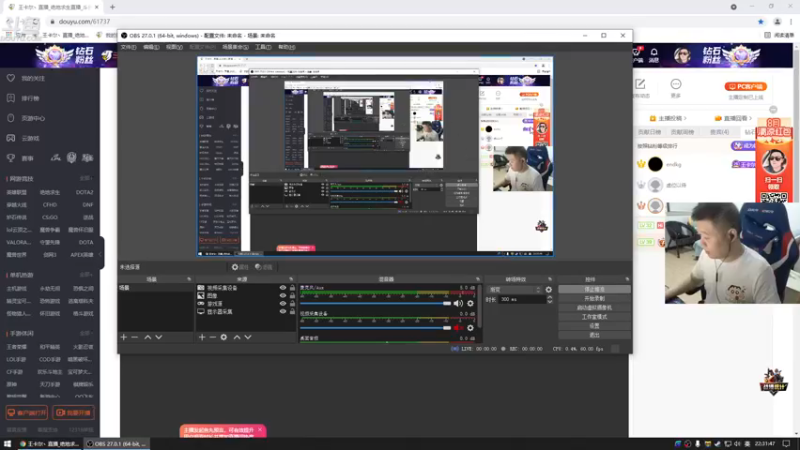Unmute the red speaker for 视频采集设备 audio
This screenshot has width=800, height=450.
click(458, 328)
